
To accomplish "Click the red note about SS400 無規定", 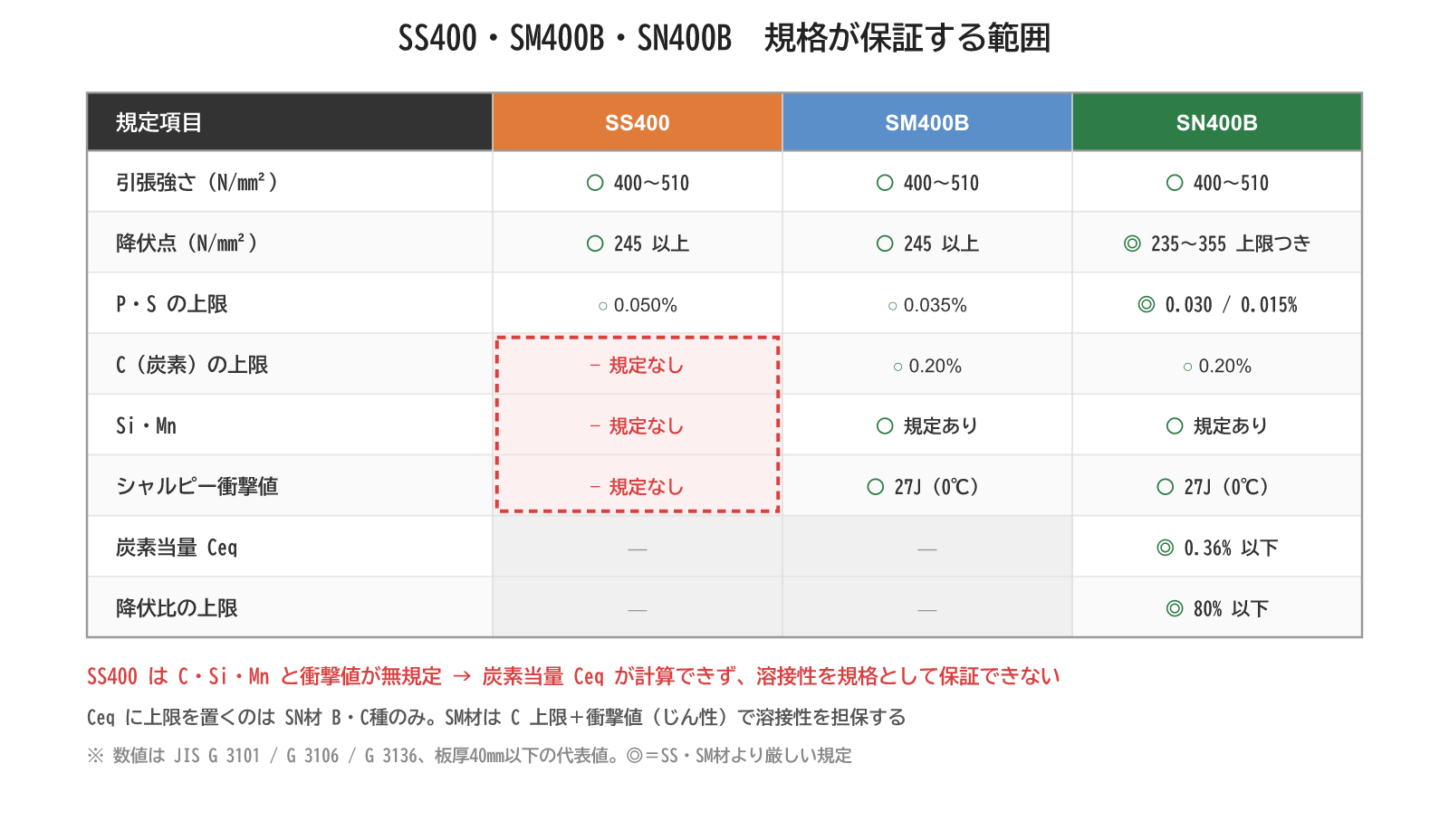I will click(x=573, y=676).
